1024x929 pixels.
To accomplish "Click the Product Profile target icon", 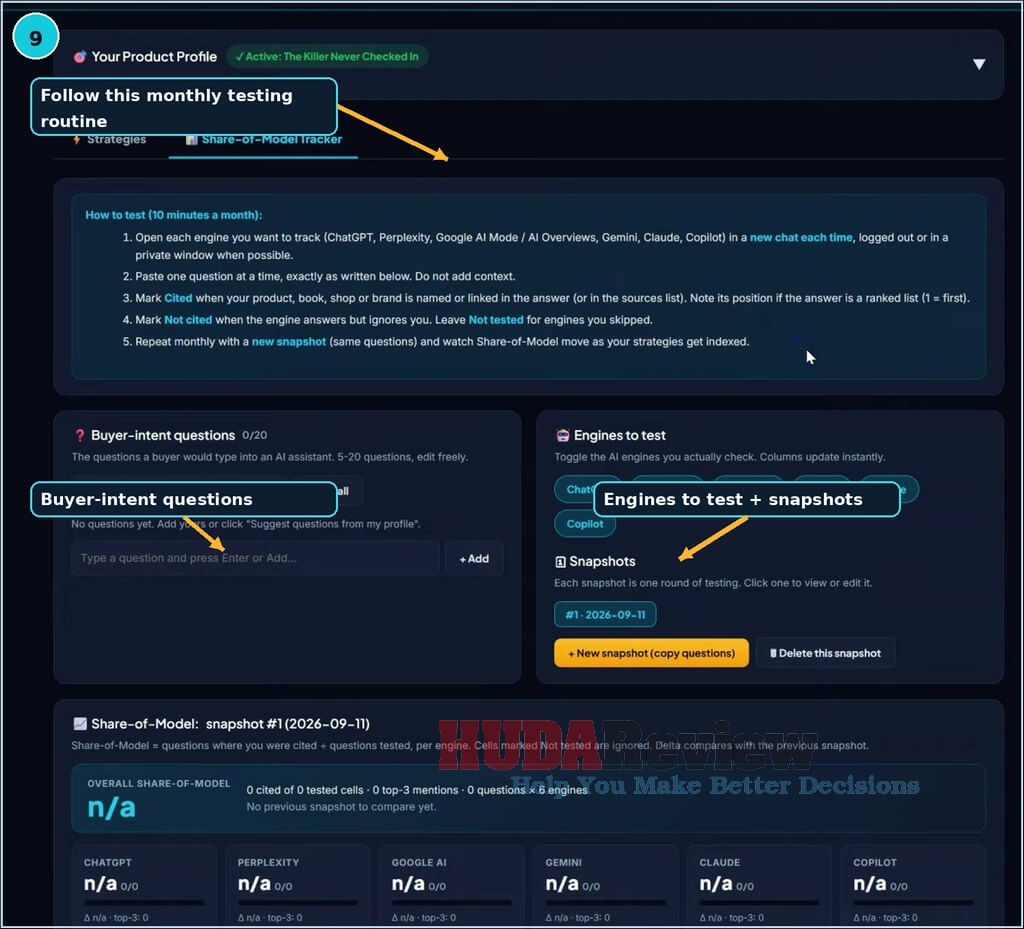I will tap(80, 57).
